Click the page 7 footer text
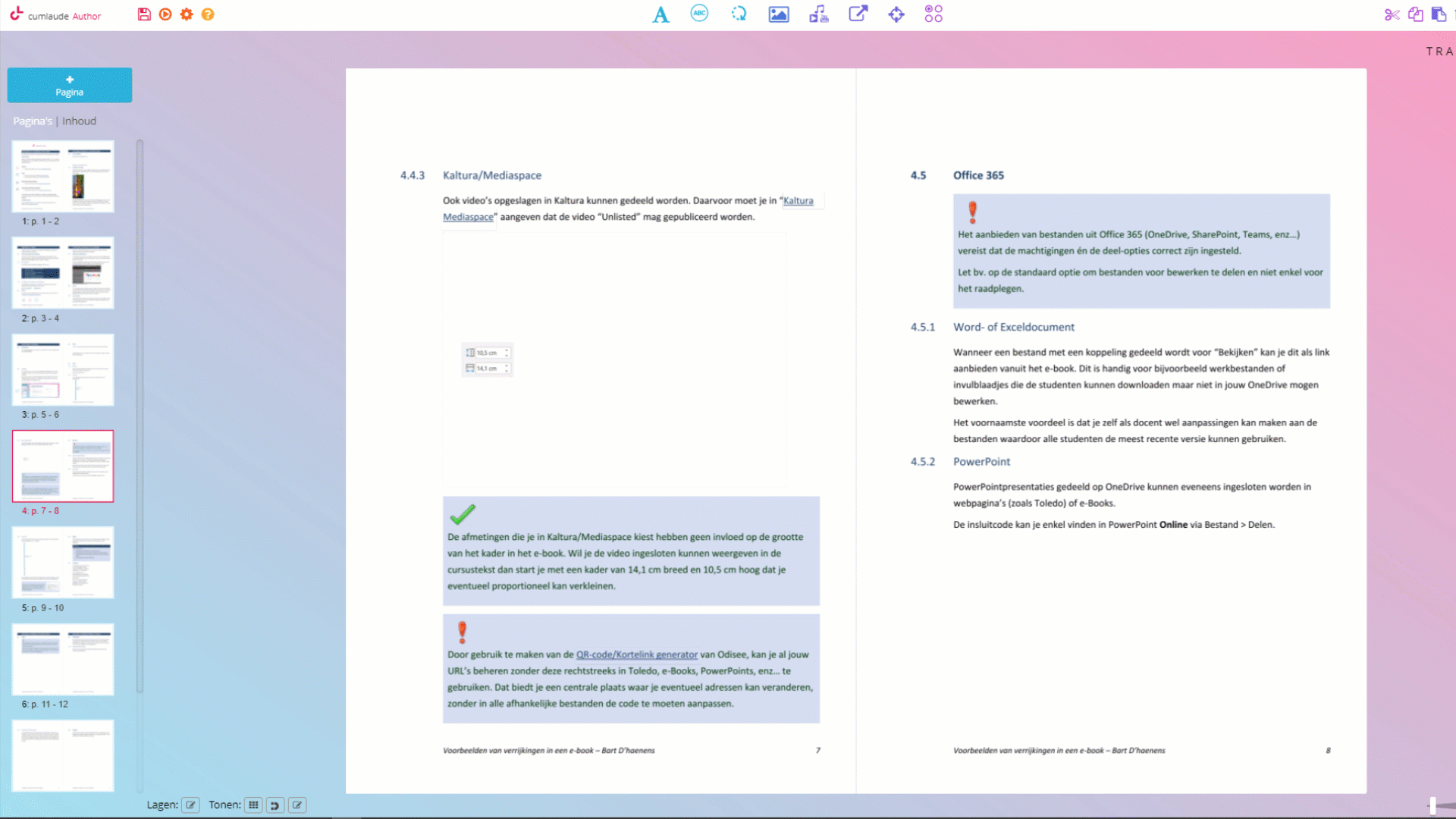 [x=548, y=751]
